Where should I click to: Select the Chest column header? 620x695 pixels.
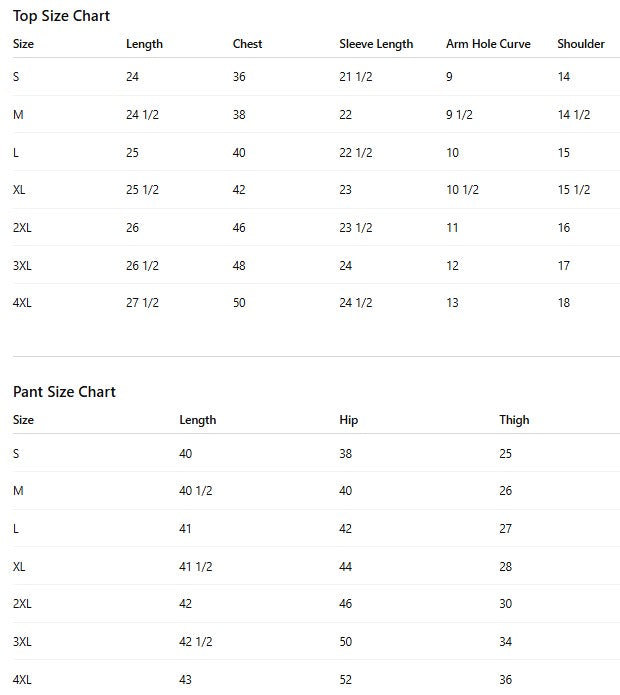click(248, 44)
